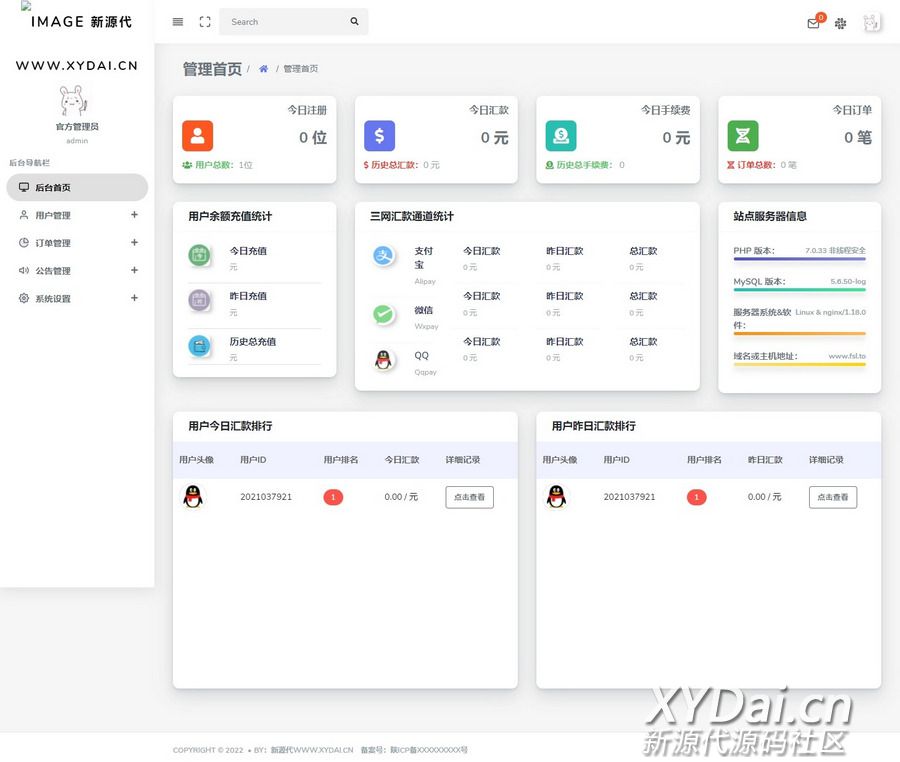Click the www.fsl.to host address value
Screen dimensions: 900x762
click(847, 356)
